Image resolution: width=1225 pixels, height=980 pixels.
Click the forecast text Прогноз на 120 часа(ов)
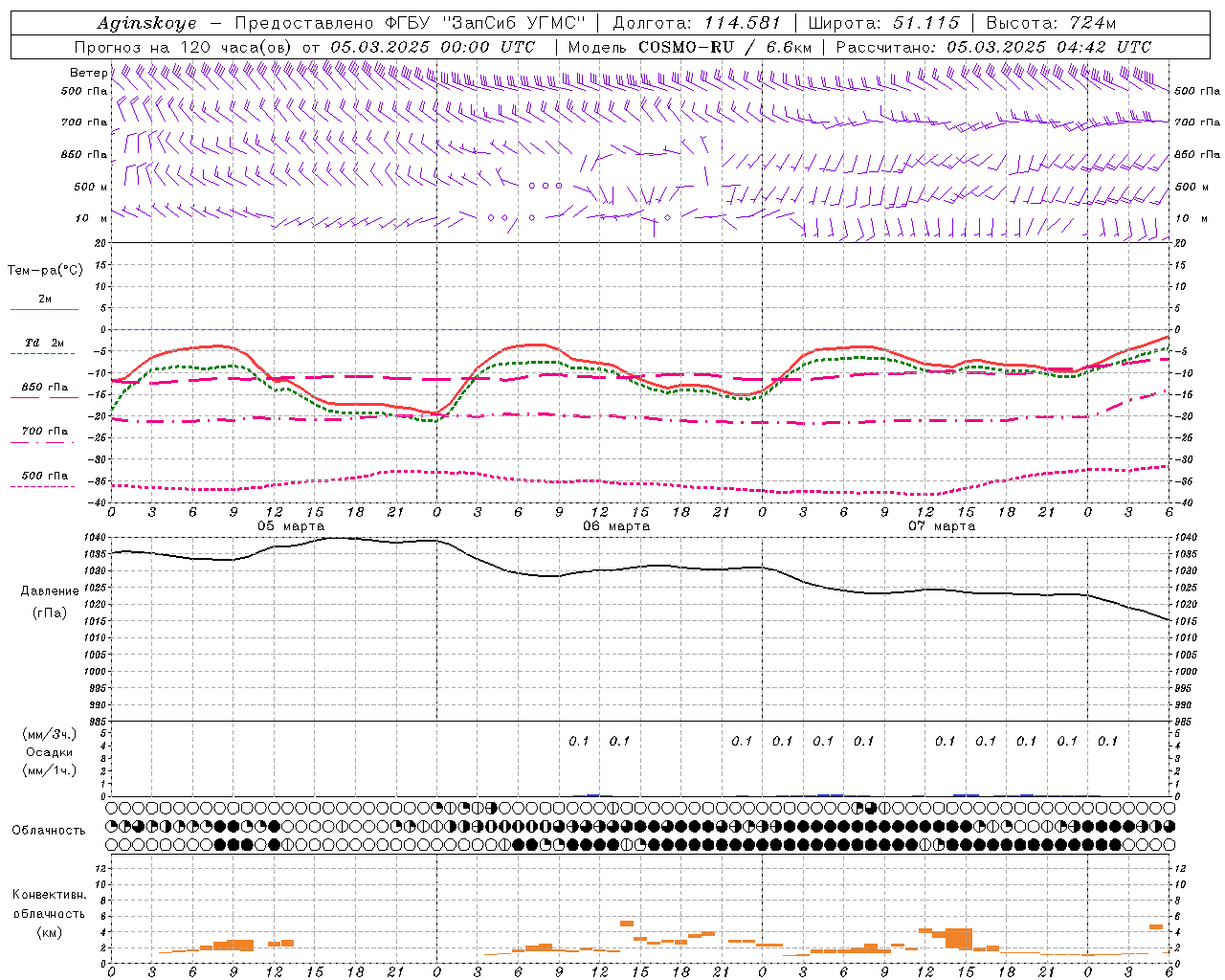pyautogui.click(x=184, y=47)
